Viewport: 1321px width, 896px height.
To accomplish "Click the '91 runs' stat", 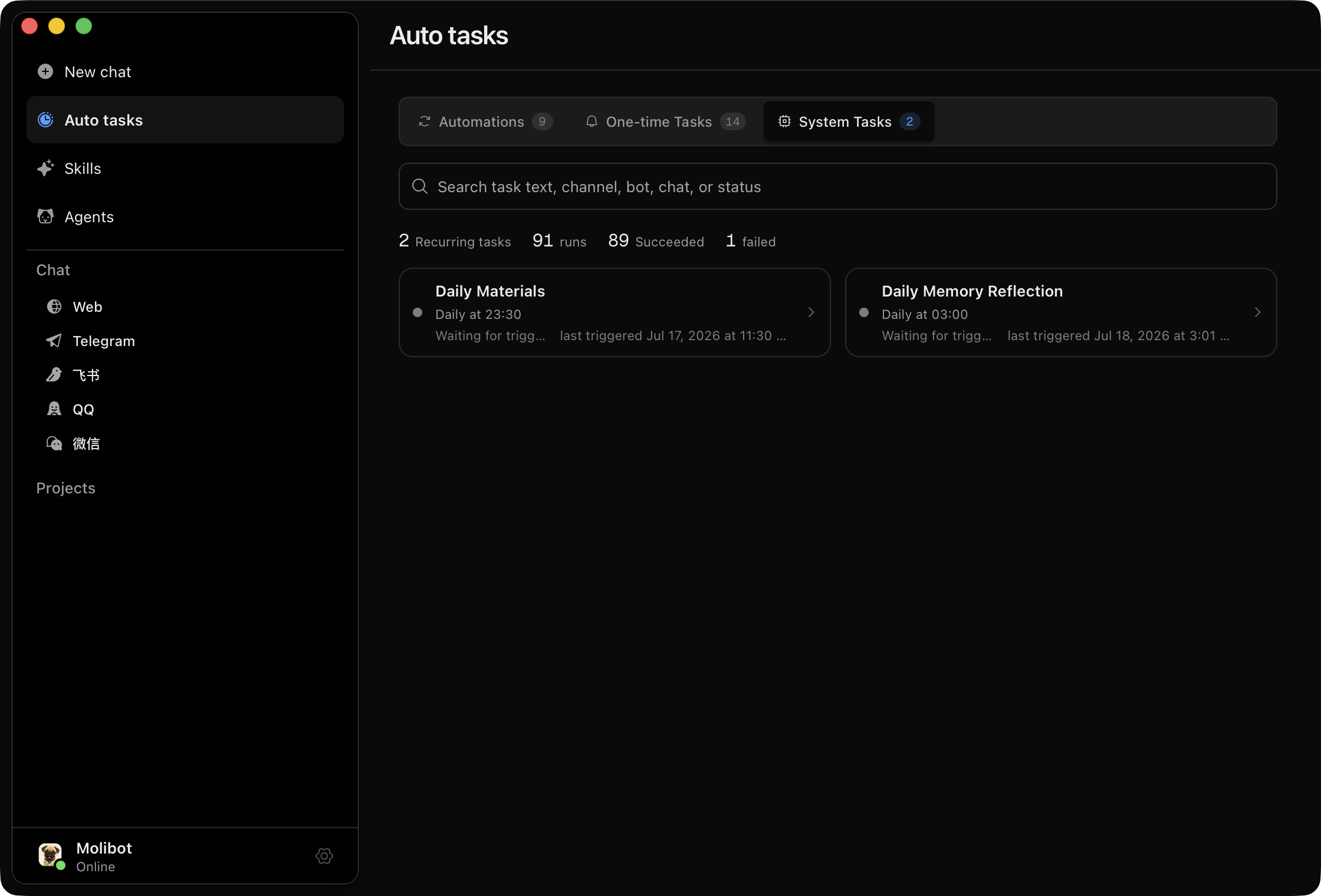I will [559, 241].
